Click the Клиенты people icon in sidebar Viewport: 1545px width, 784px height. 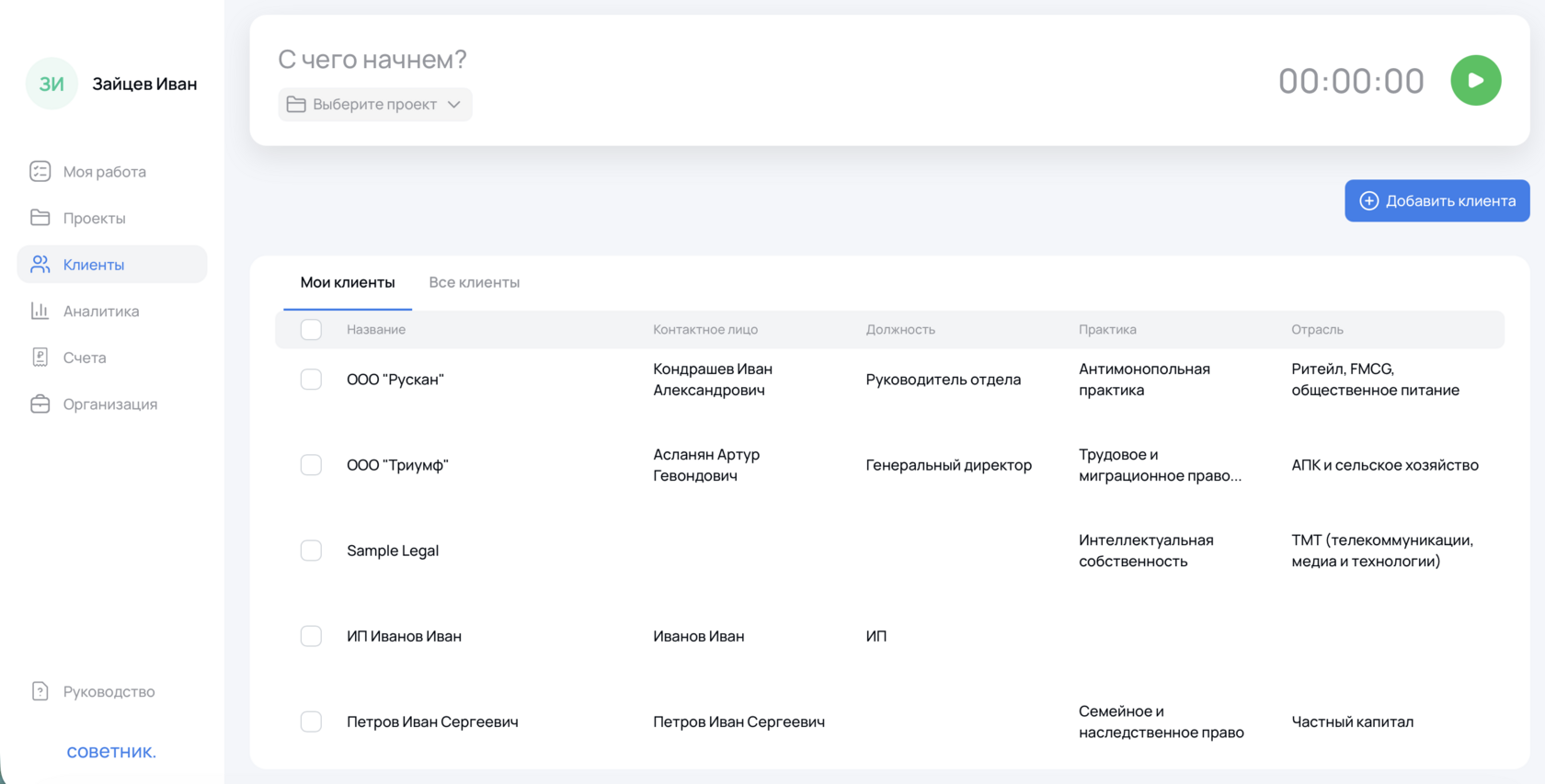point(40,265)
